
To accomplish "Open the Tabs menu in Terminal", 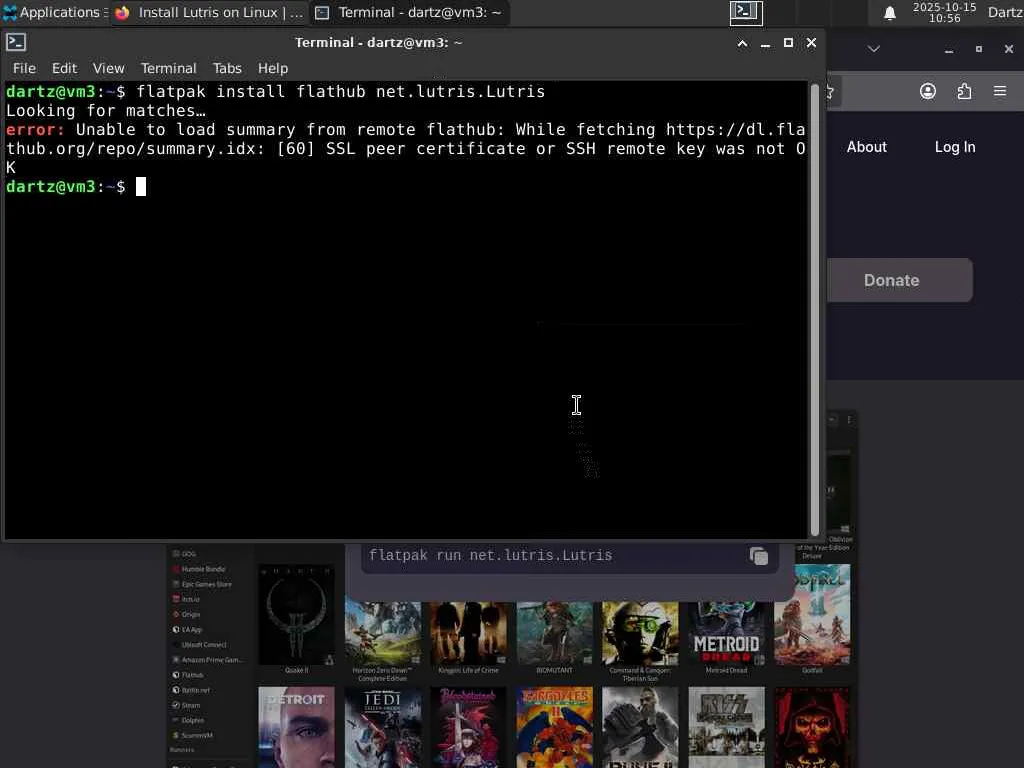I will [x=227, y=68].
